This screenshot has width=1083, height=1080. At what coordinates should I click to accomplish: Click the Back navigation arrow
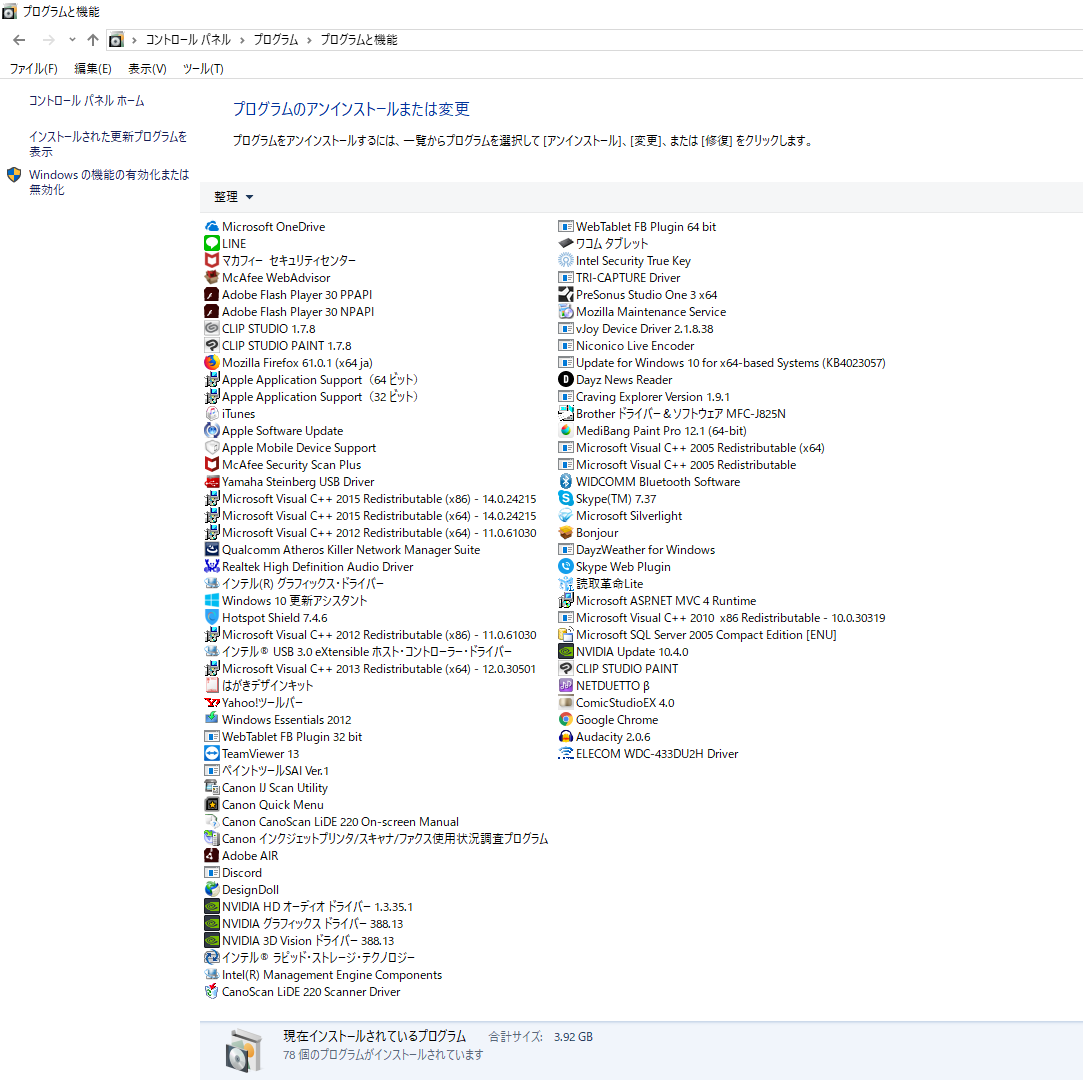click(19, 40)
